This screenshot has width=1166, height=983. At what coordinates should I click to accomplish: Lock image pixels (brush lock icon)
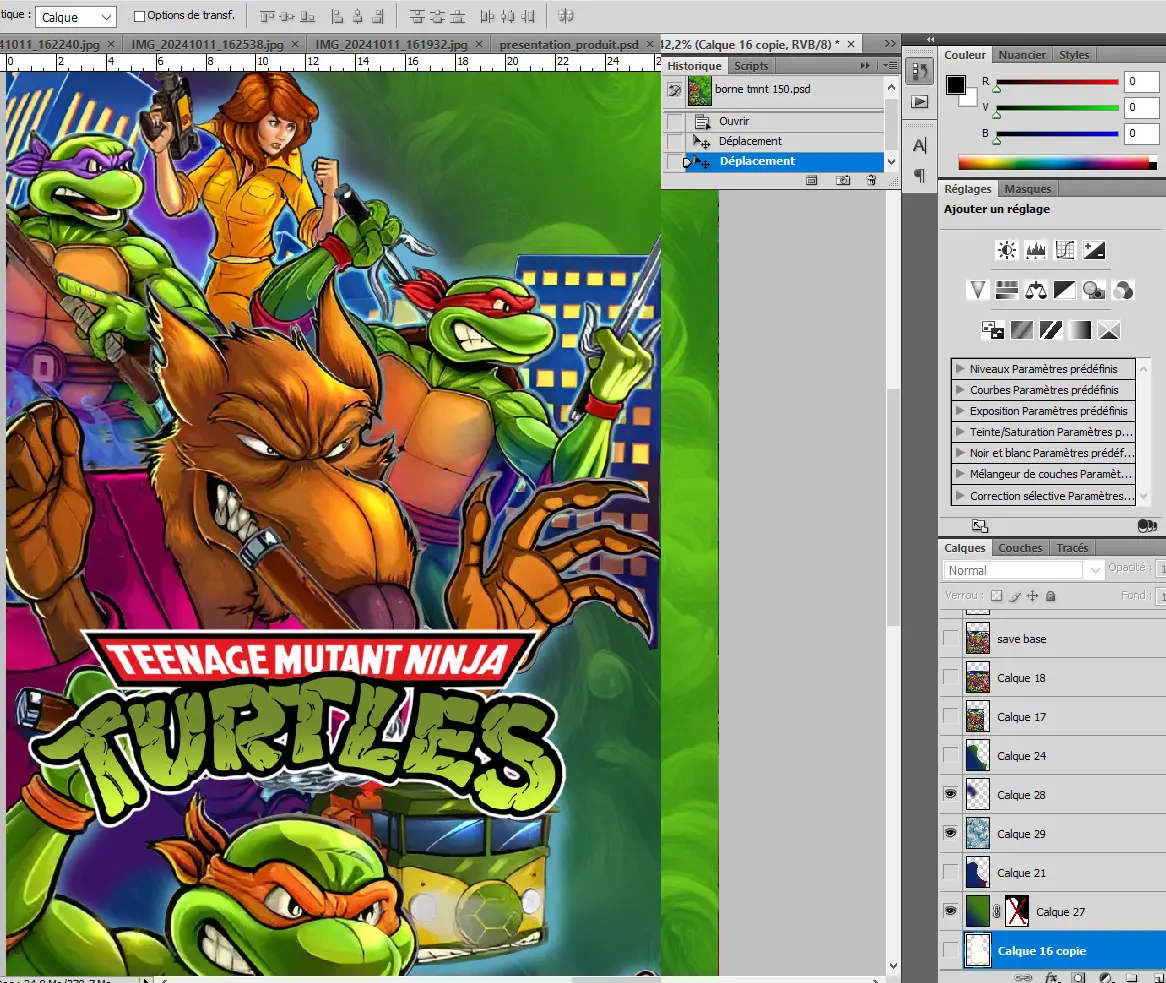coord(1015,596)
